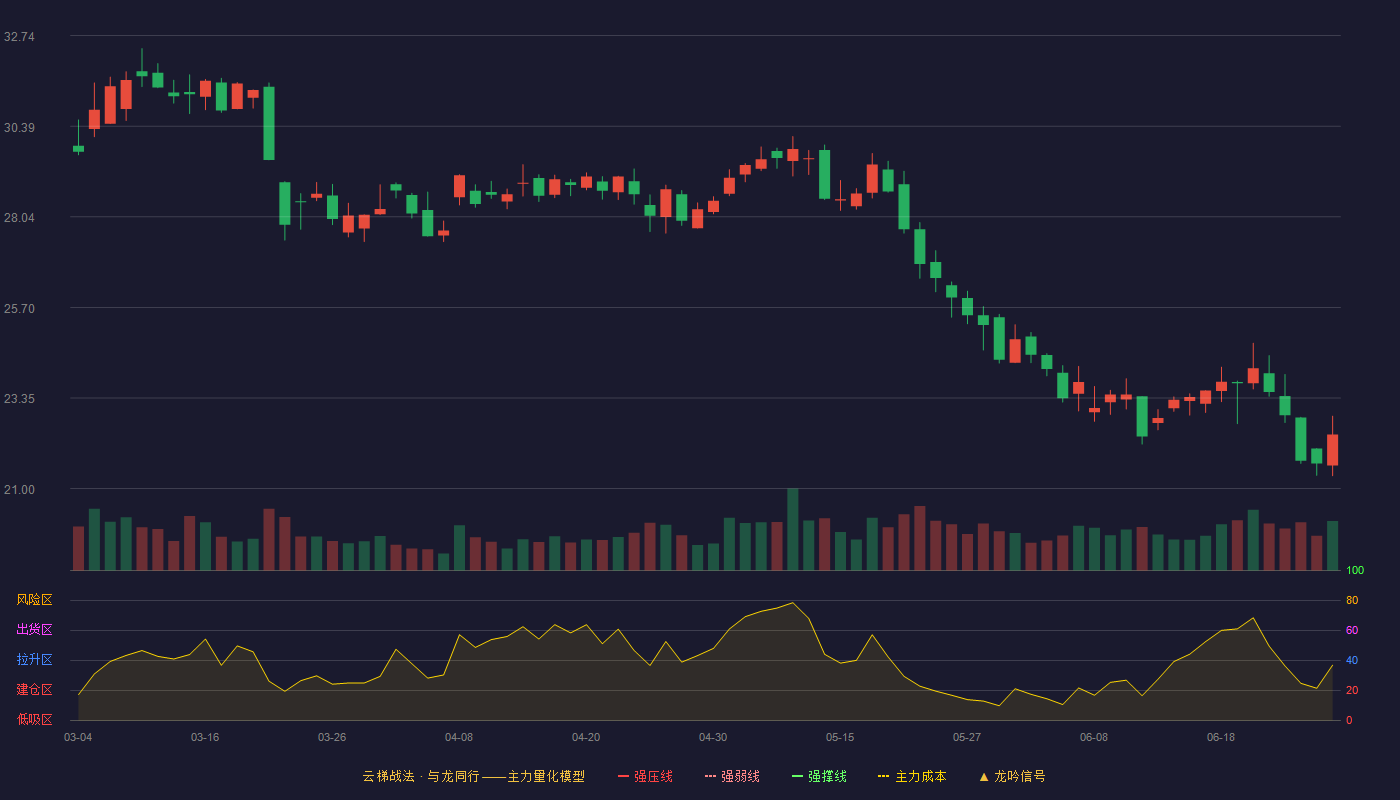The width and height of the screenshot is (1400, 800).
Task: Click the orange 80 indicator axis label
Action: click(x=1352, y=601)
